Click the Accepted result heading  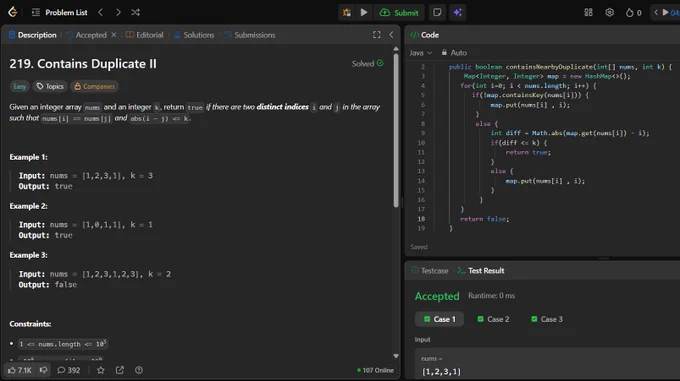[x=437, y=296]
